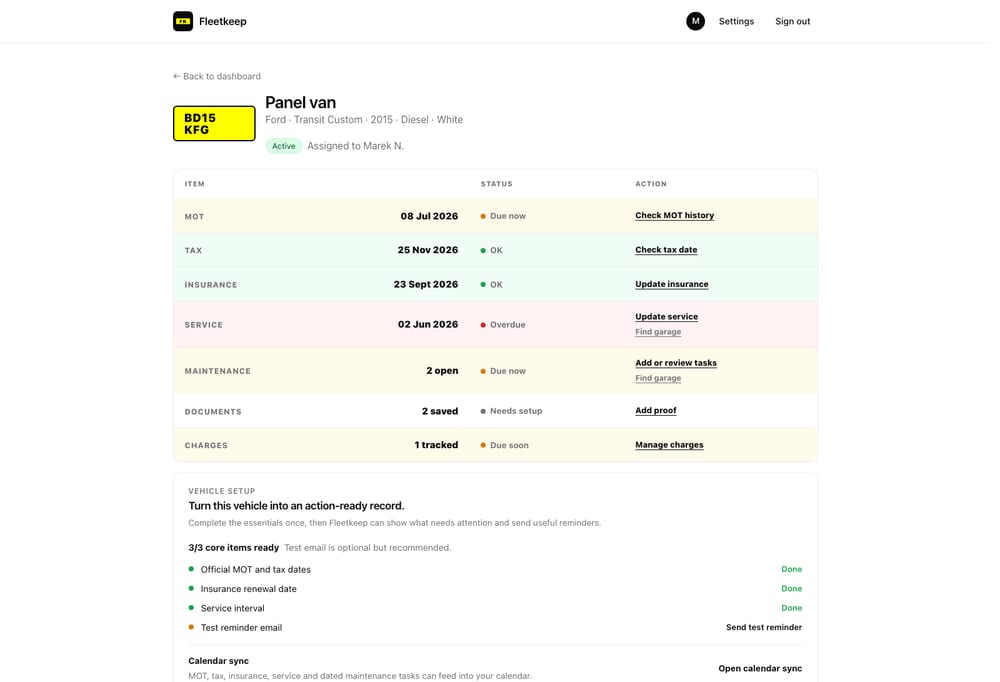The image size is (1000, 682).
Task: Click Send test reminder
Action: [763, 628]
